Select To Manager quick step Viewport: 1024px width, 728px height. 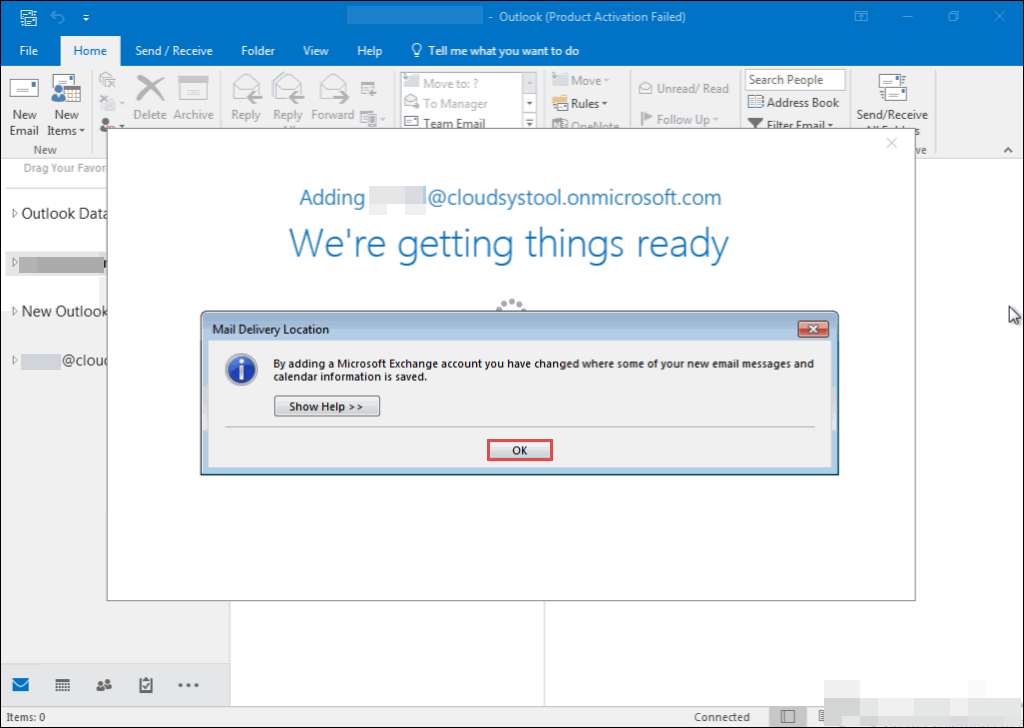460,103
